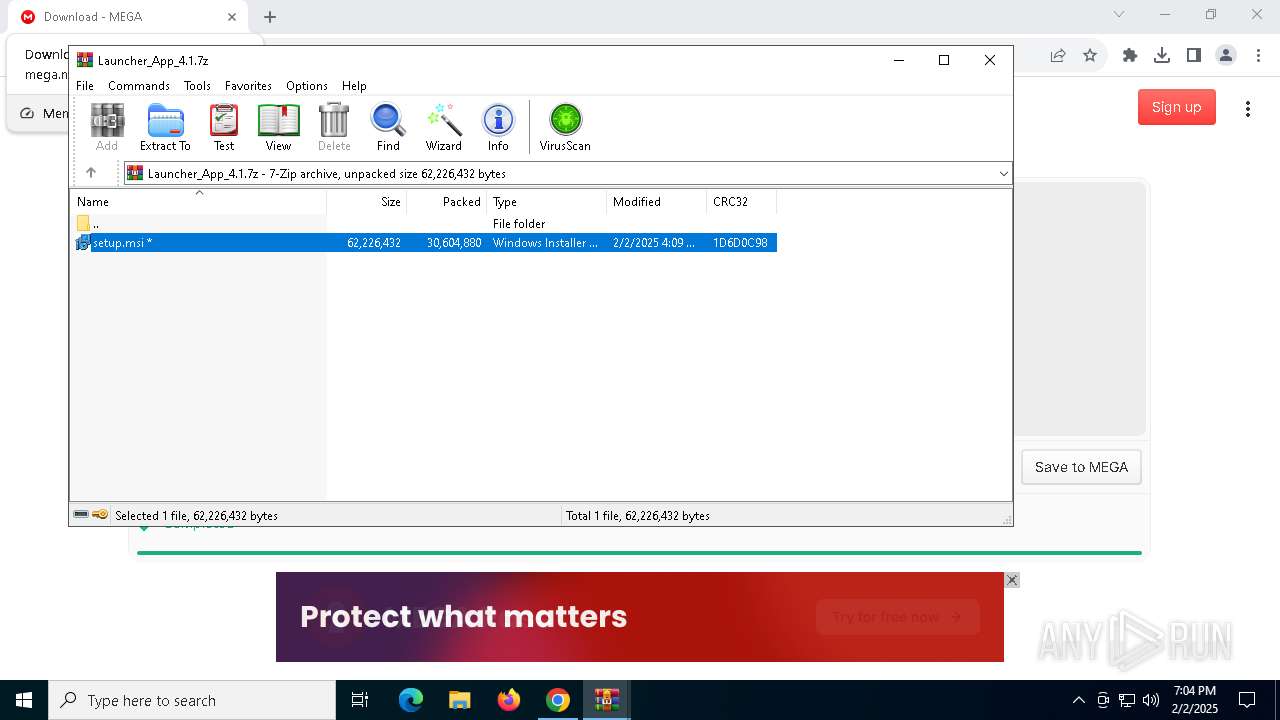The image size is (1280, 720).
Task: Click the 'File folder' type cell
Action: (519, 224)
